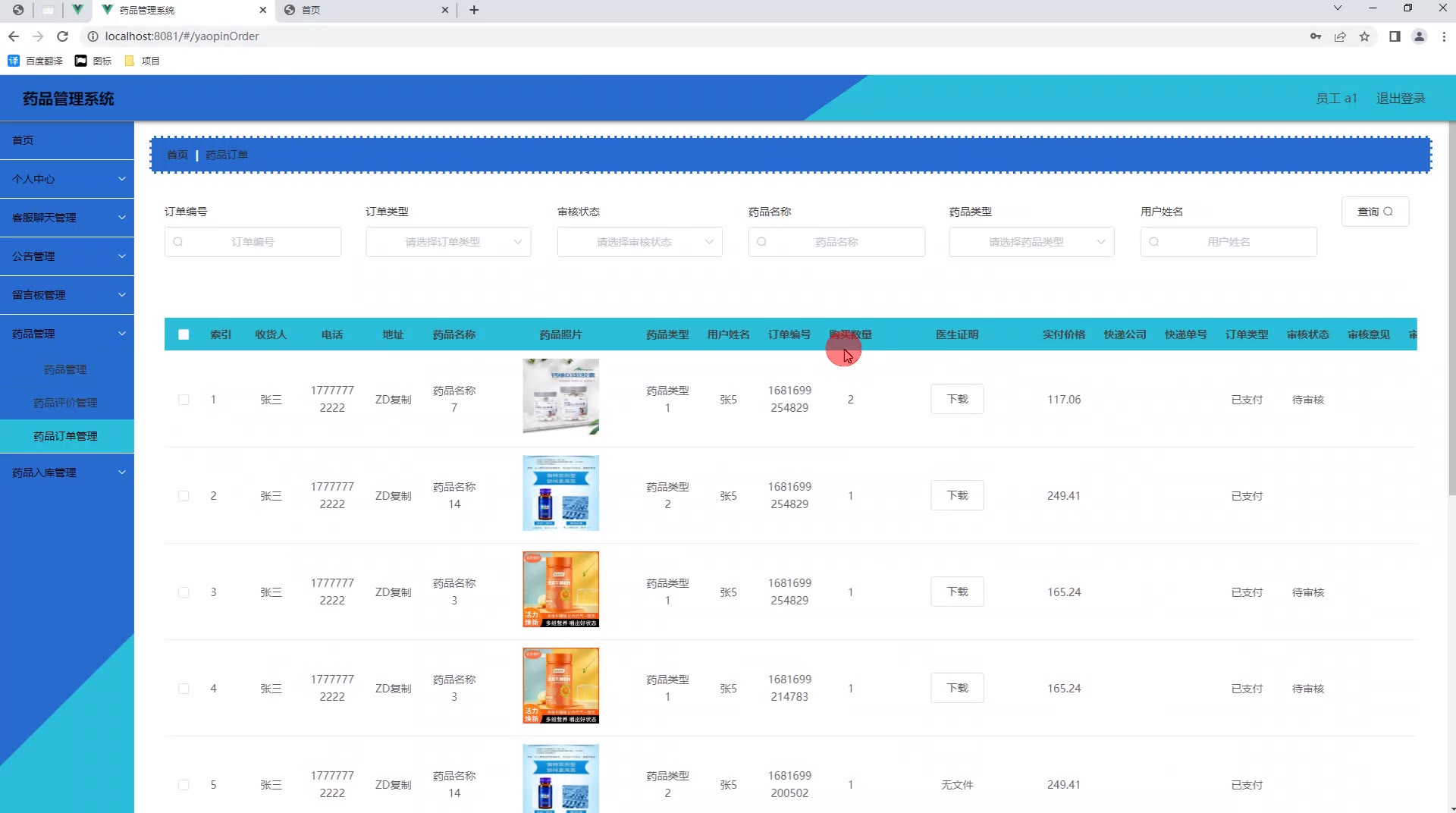Open the 订单类型 dropdown
The image size is (1456, 813).
pos(448,242)
